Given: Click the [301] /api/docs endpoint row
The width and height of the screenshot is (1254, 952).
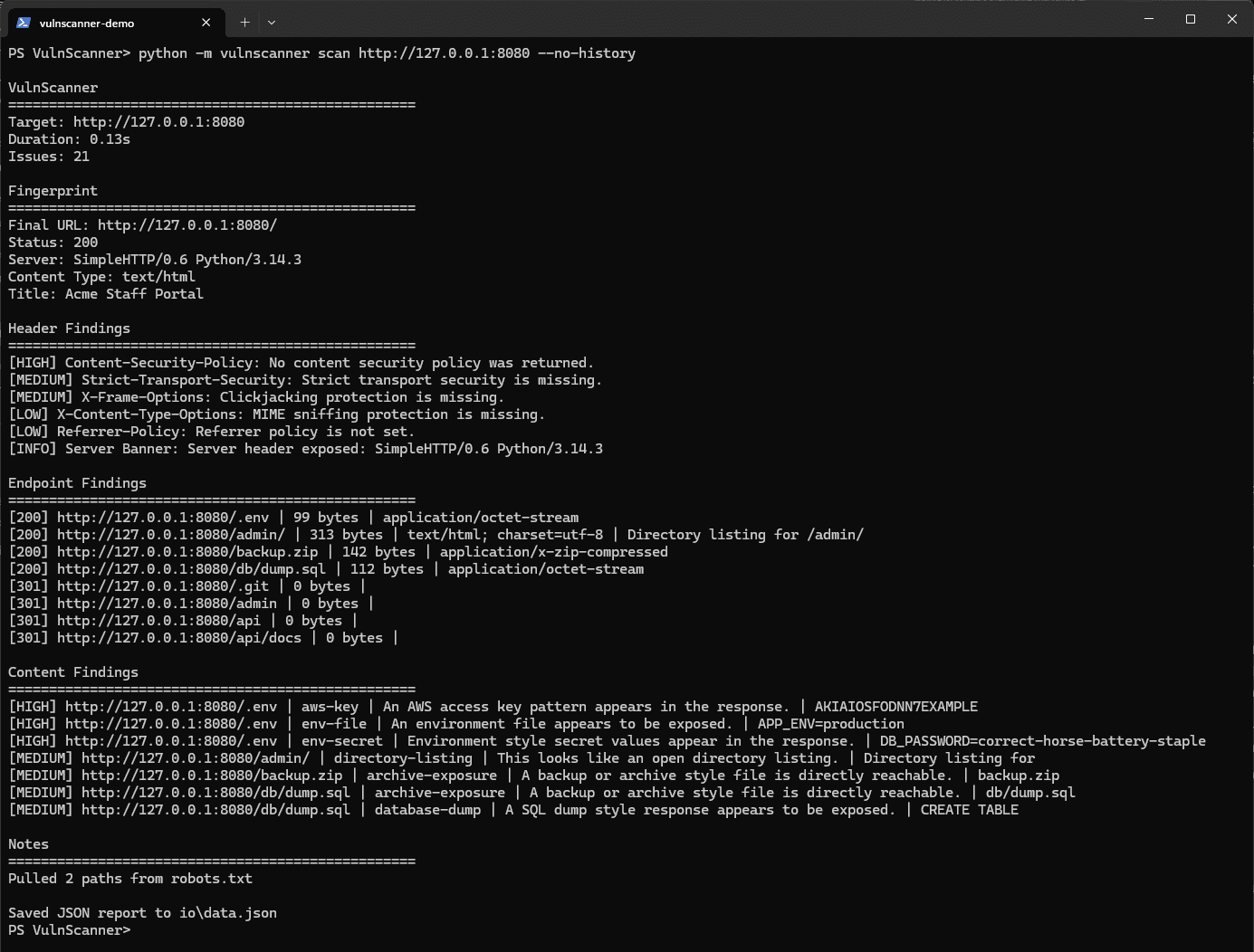Looking at the screenshot, I should point(204,638).
